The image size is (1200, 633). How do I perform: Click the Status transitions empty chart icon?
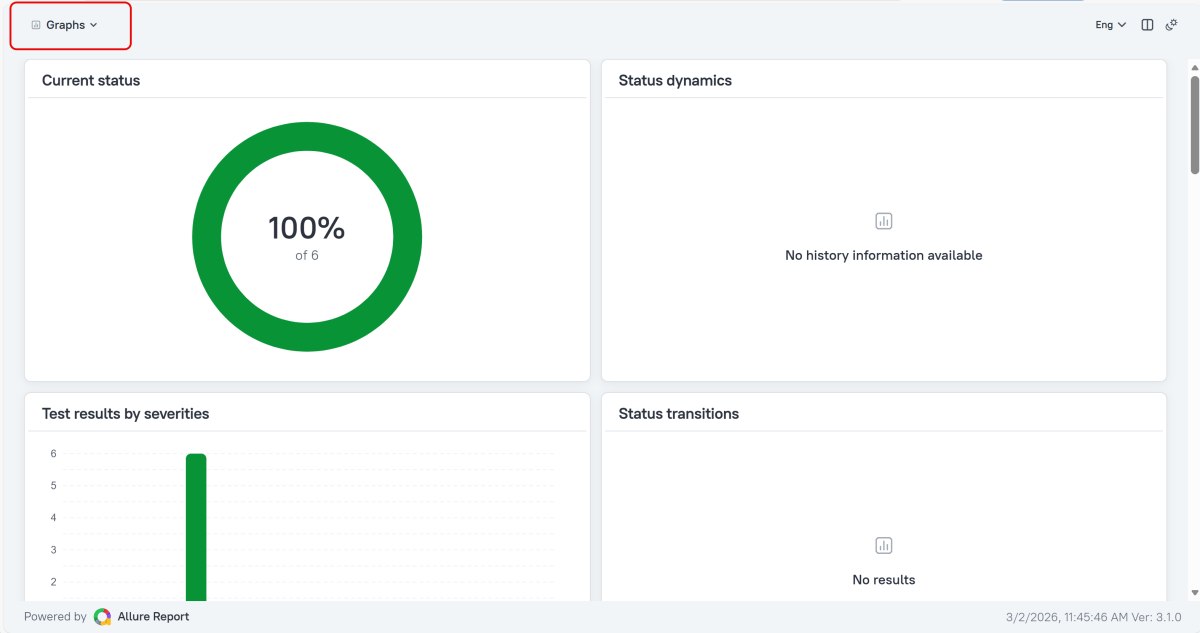(883, 545)
